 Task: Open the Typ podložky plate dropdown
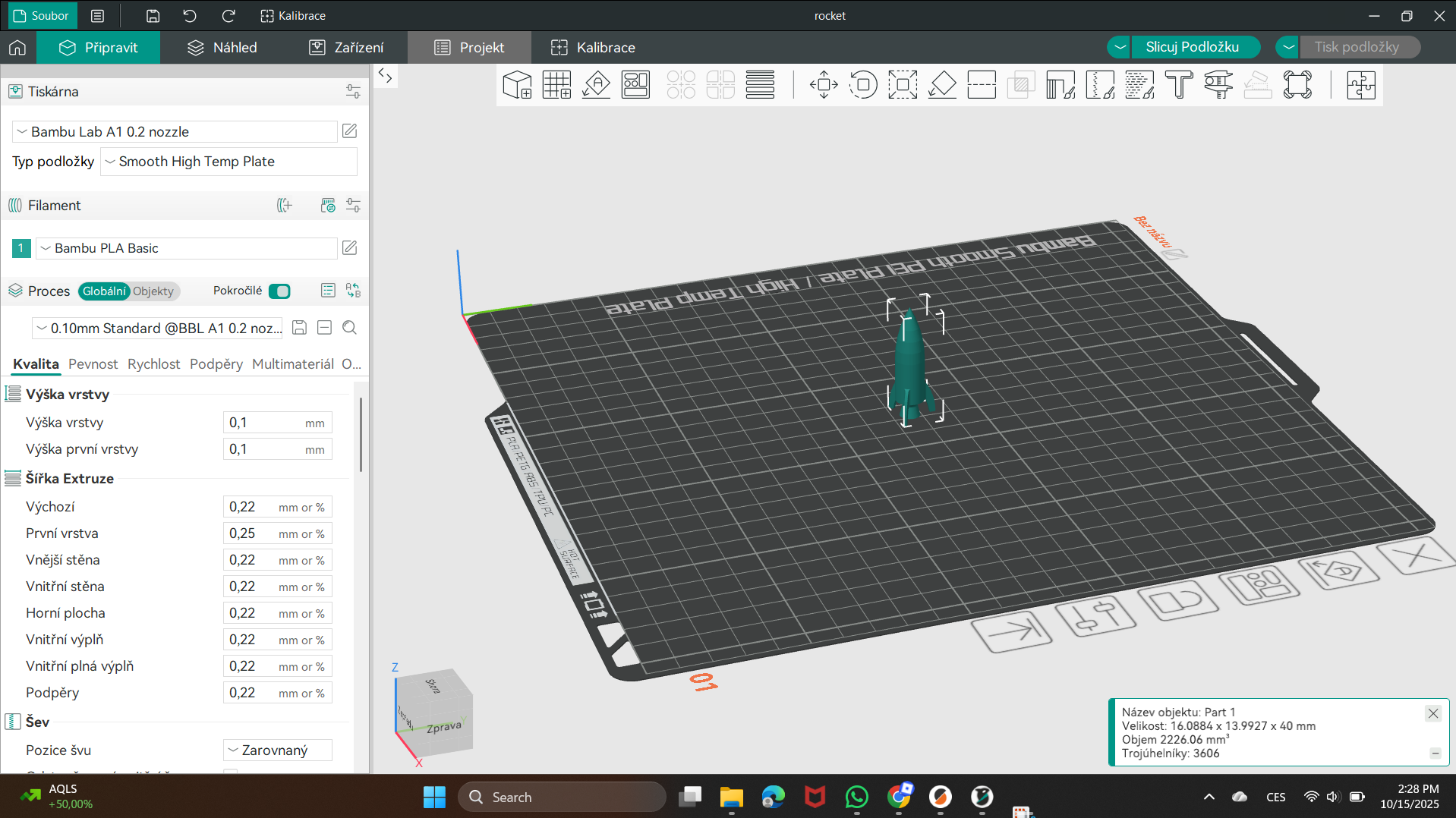pos(228,162)
